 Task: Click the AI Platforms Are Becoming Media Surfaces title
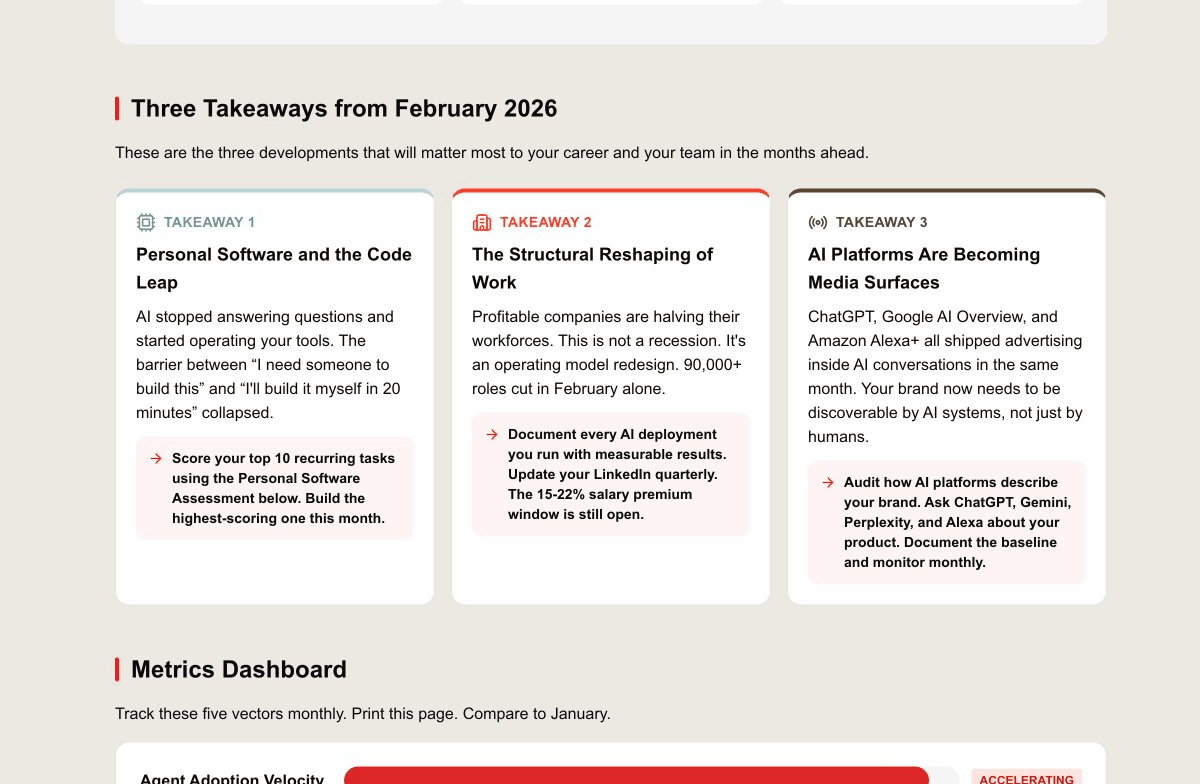click(924, 268)
